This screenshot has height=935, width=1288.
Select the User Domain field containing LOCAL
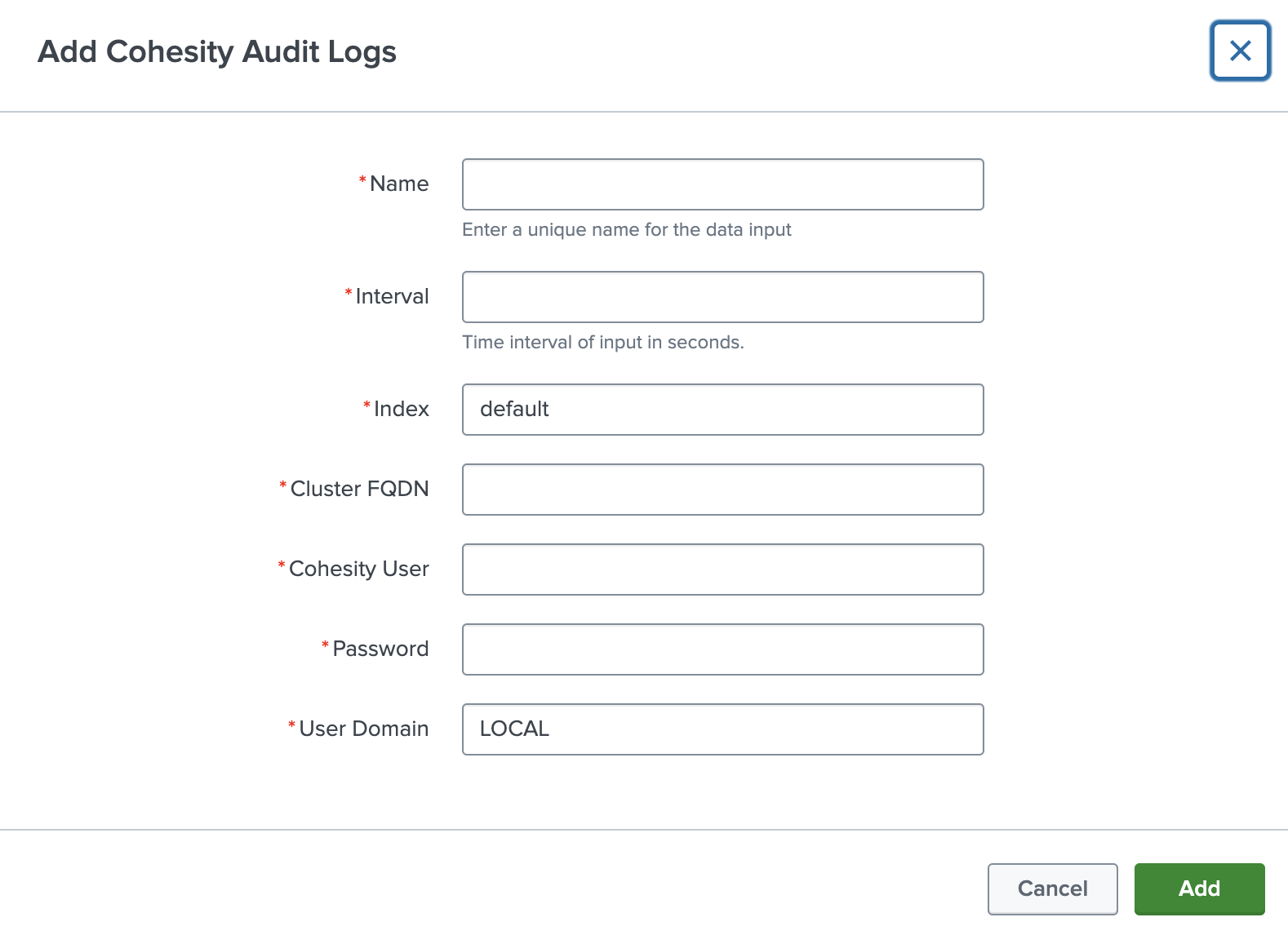coord(722,729)
